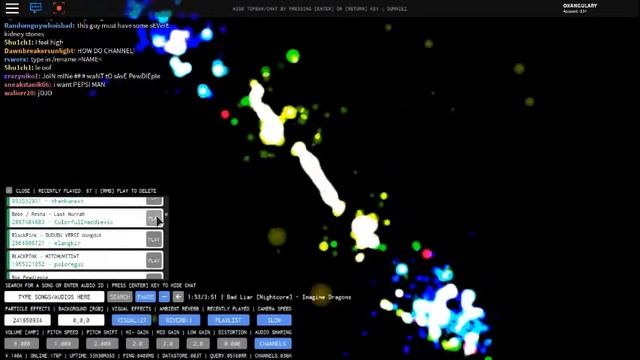640x360 pixels.
Task: Click Randomguywhoisbad's chat username
Action: click(x=40, y=25)
